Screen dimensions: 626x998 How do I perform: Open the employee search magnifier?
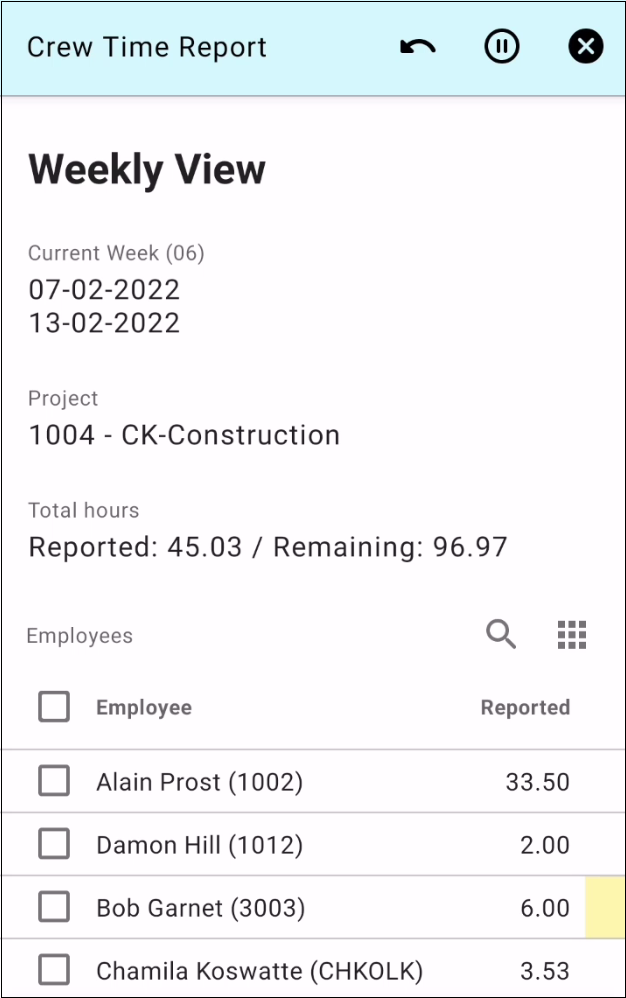coord(501,634)
